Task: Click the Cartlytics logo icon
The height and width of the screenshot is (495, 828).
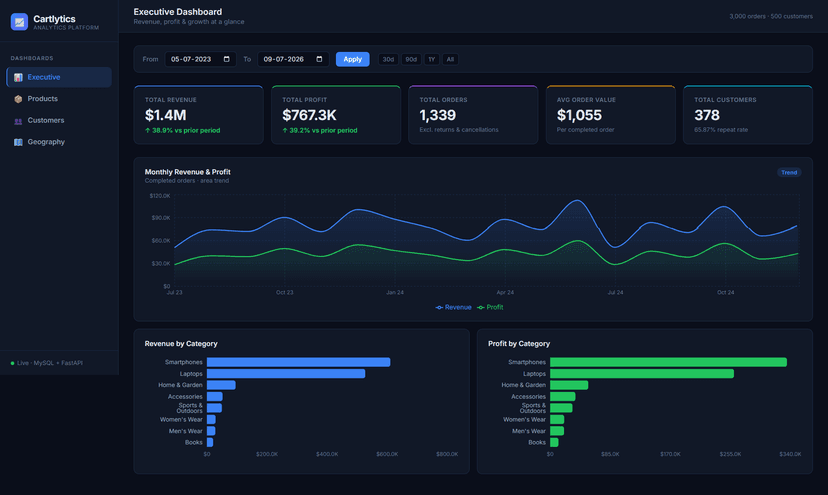Action: pyautogui.click(x=20, y=22)
